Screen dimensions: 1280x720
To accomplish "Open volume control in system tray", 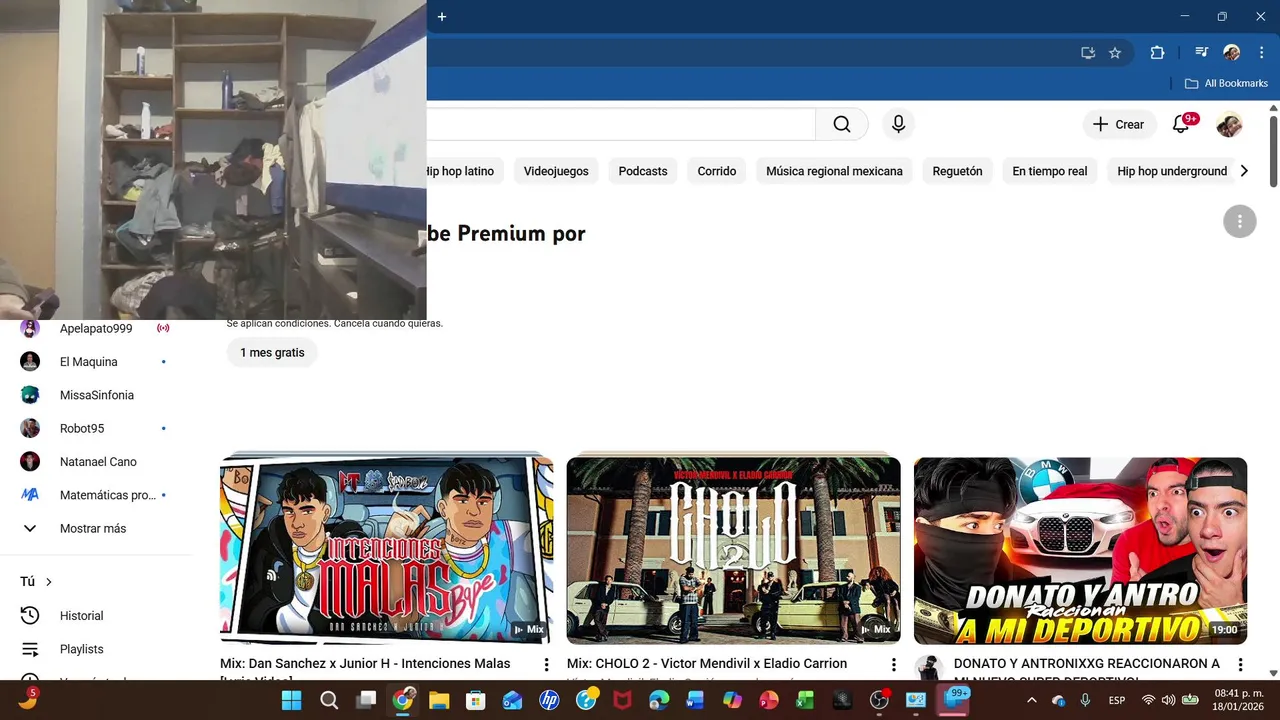I will (1168, 700).
